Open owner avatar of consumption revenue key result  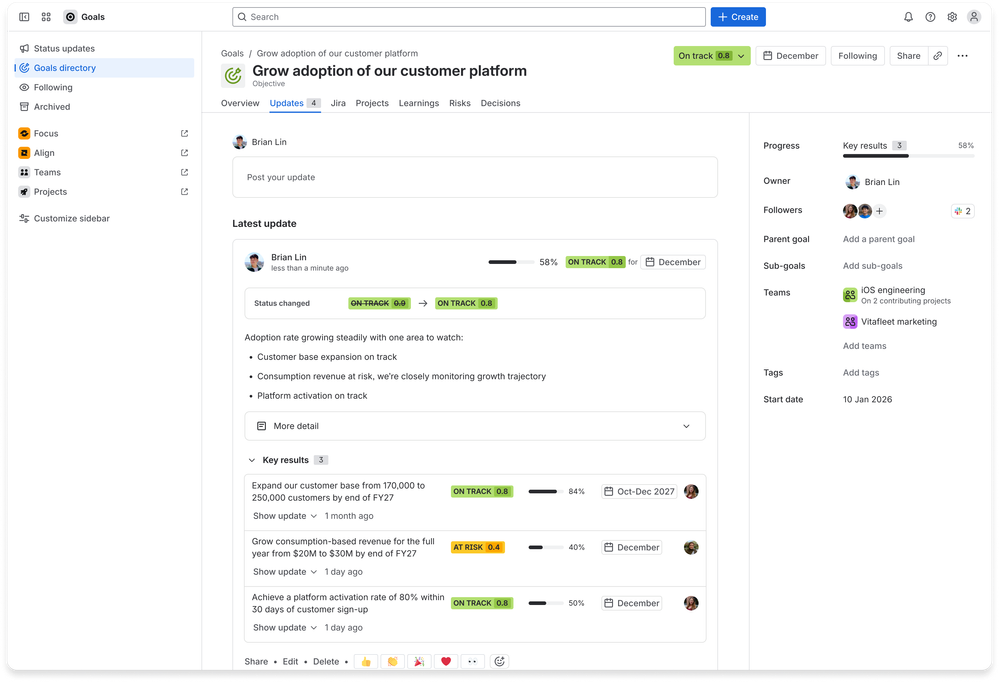coord(691,548)
